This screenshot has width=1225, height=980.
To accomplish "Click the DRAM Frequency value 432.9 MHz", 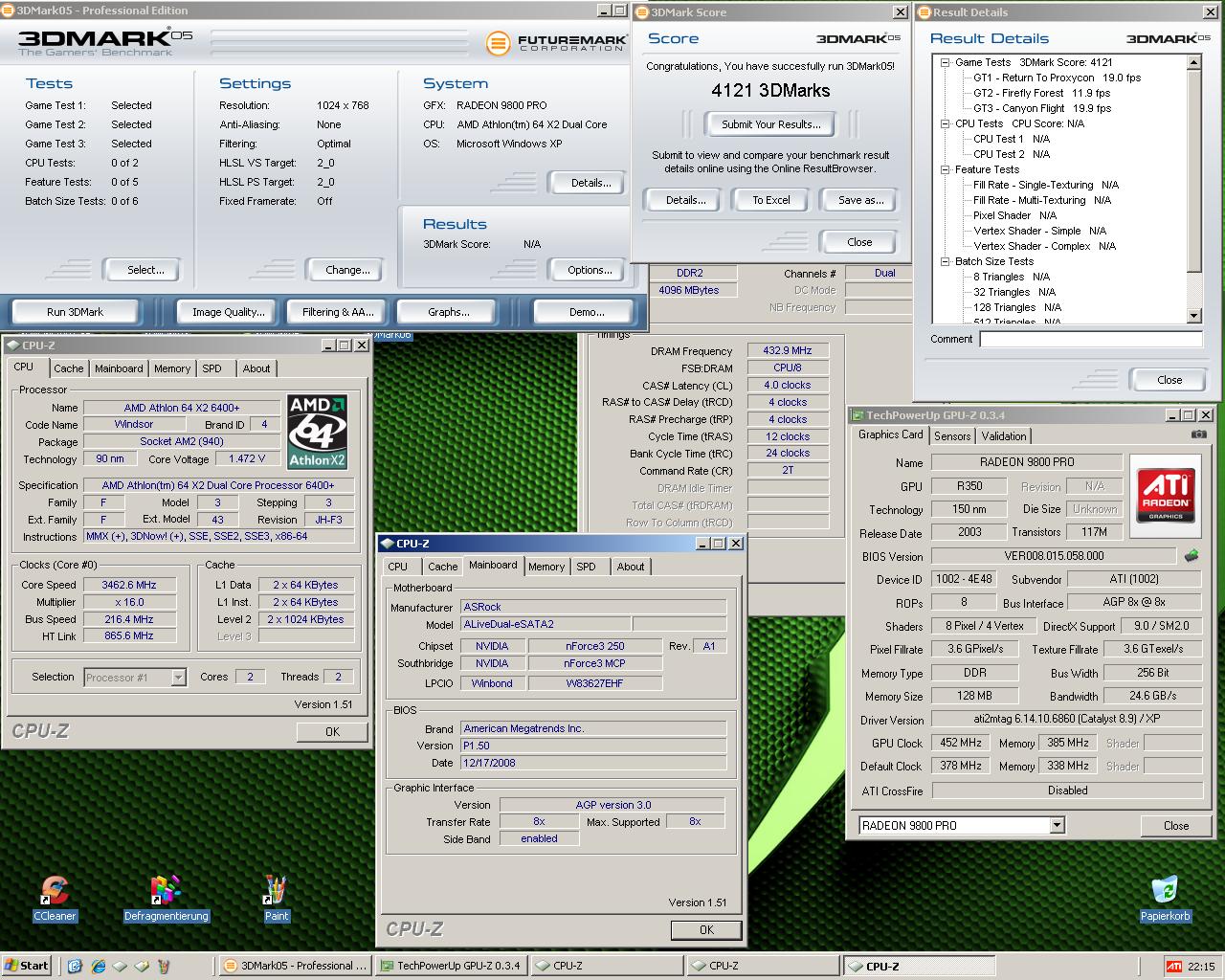I will click(x=788, y=350).
